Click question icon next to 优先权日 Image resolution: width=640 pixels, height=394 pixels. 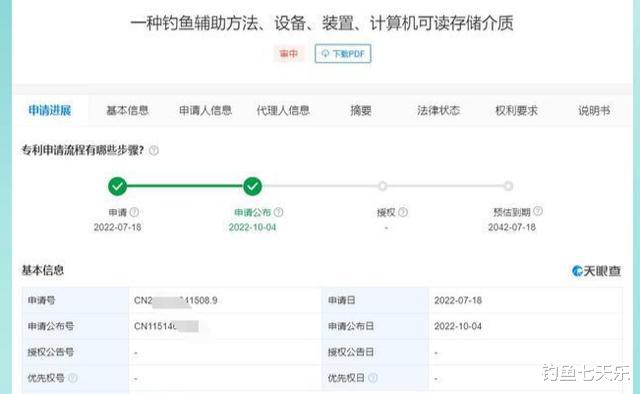click(373, 378)
